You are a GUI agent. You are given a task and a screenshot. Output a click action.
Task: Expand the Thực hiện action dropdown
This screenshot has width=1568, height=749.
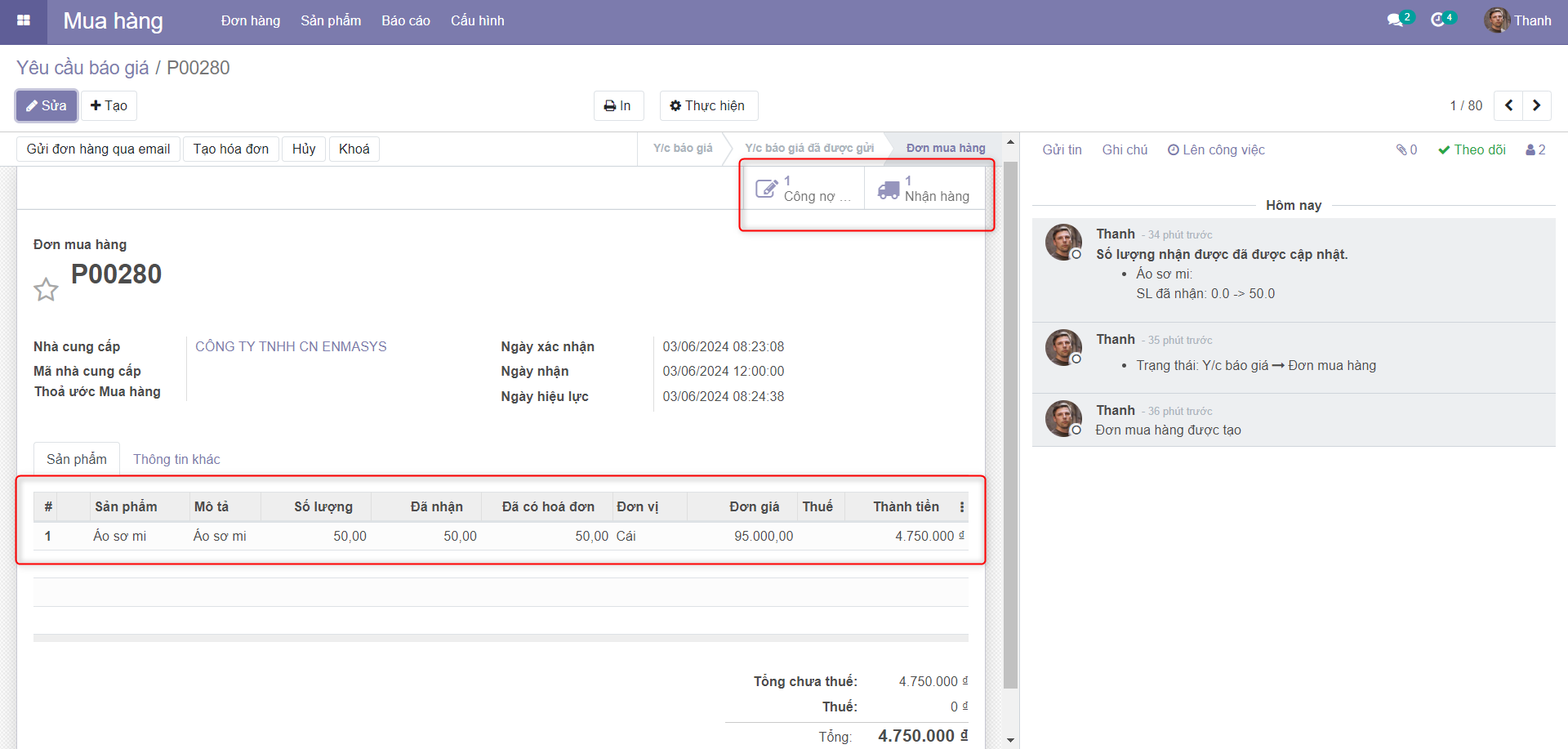(708, 105)
